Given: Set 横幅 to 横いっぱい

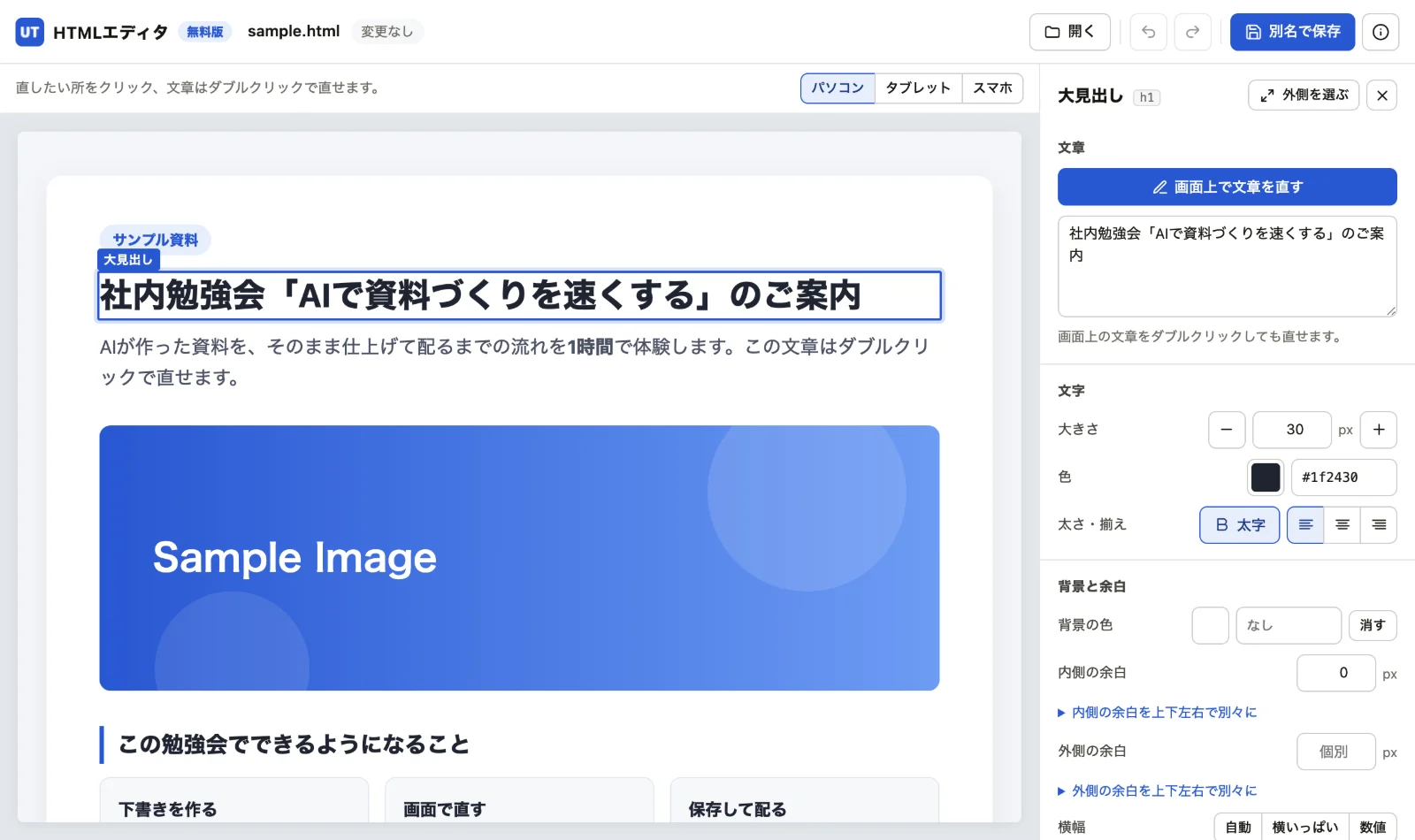Looking at the screenshot, I should point(1305,827).
